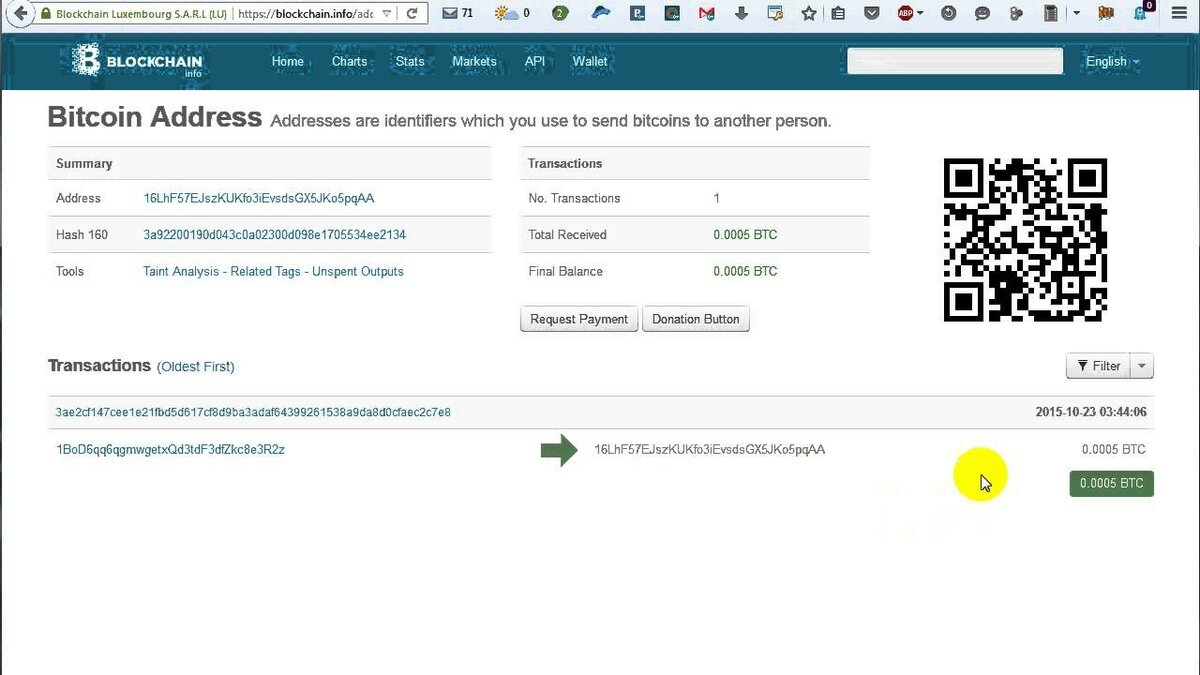
Task: Click the blue P toolbar icon
Action: (638, 14)
